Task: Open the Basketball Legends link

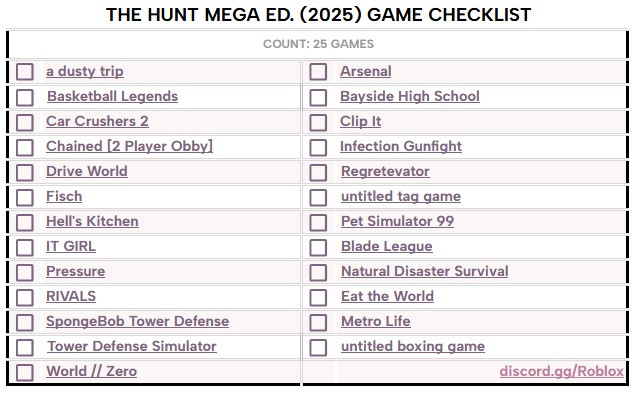Action: click(x=113, y=96)
